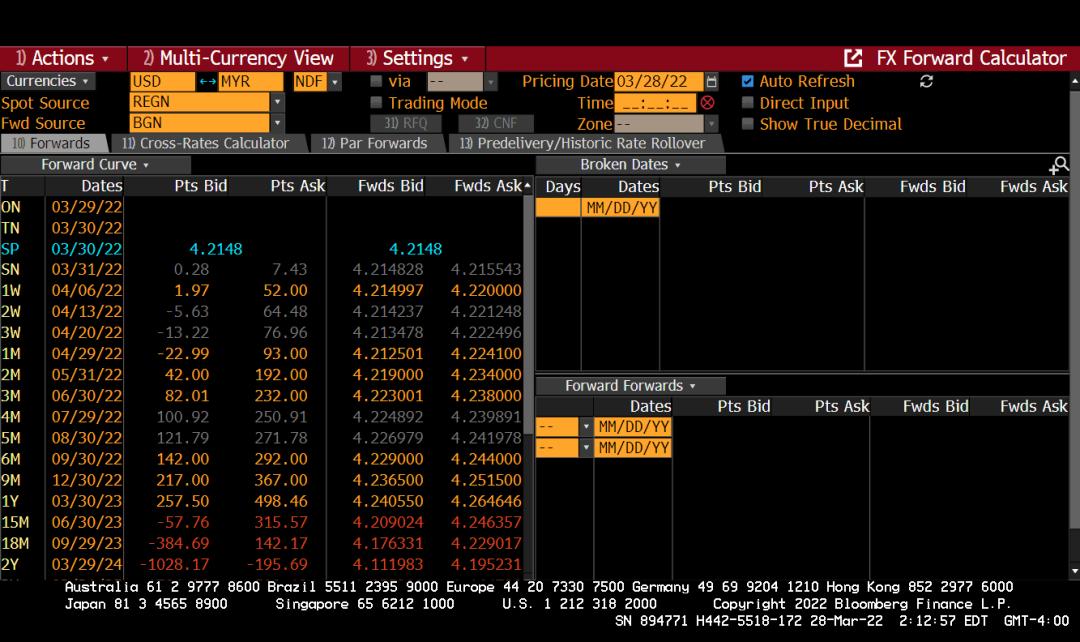Screen dimensions: 1080x642
Task: Open the Actions menu
Action: pyautogui.click(x=62, y=58)
